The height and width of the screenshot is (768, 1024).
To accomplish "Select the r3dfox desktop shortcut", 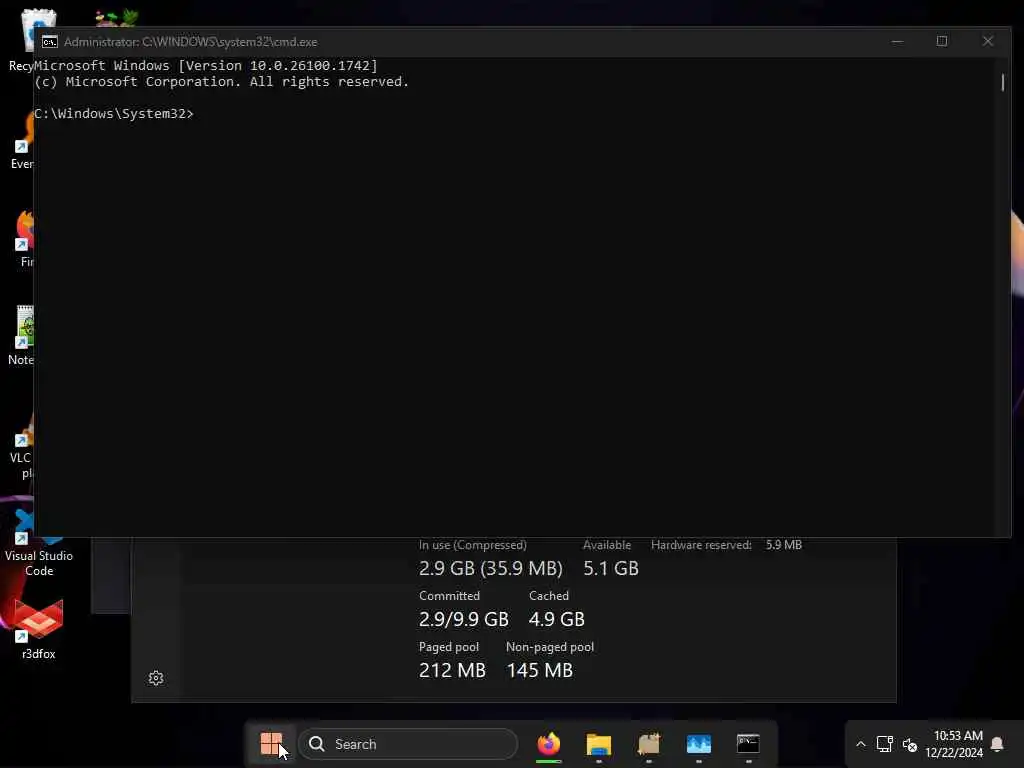I will coord(39,630).
